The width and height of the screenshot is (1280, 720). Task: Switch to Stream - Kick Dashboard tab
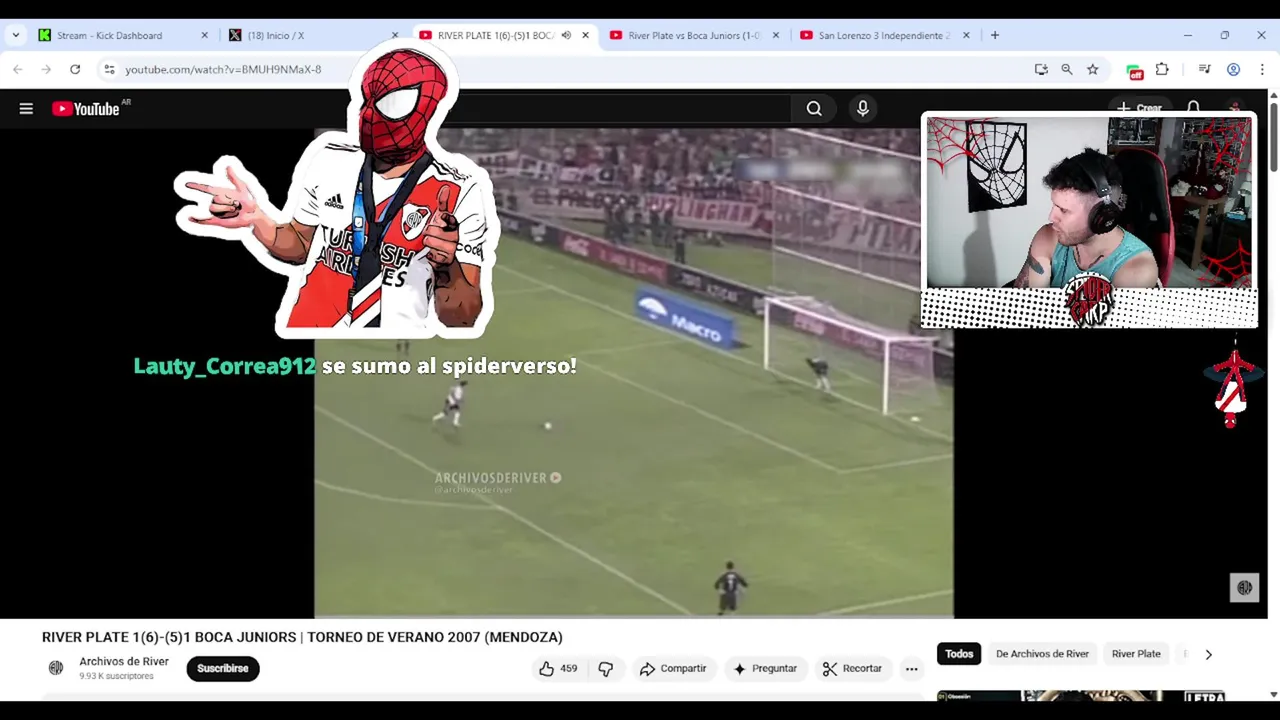point(109,35)
